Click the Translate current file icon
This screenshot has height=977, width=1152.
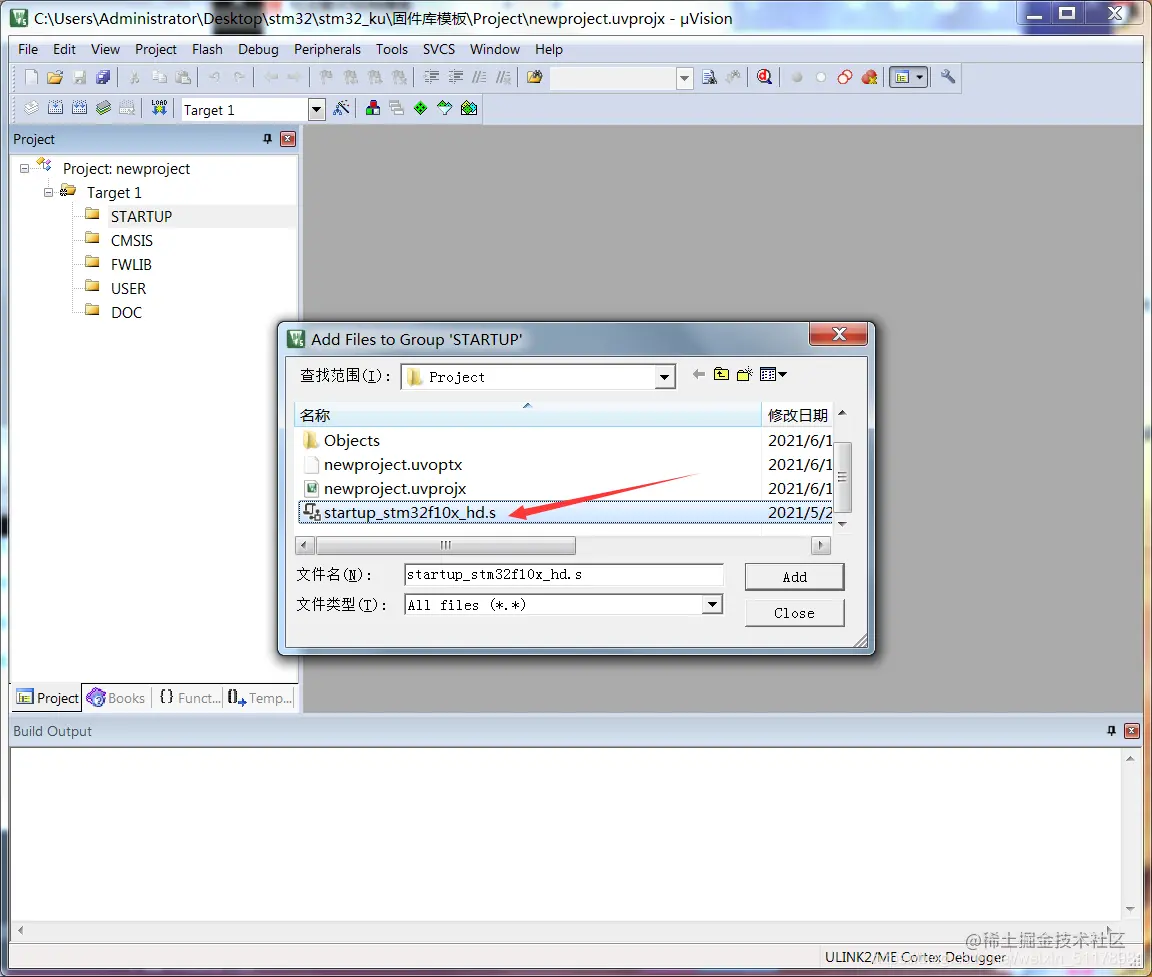click(31, 109)
